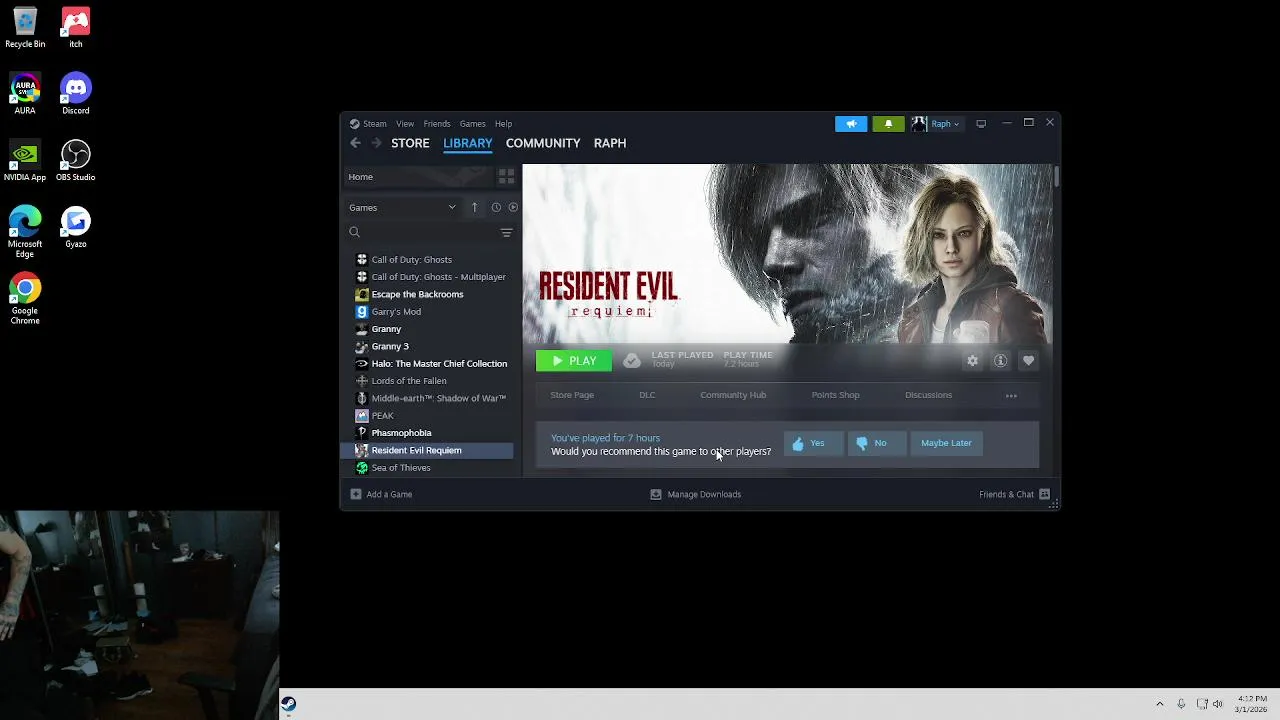Select the Gyazo desktop icon

pyautogui.click(x=75, y=228)
